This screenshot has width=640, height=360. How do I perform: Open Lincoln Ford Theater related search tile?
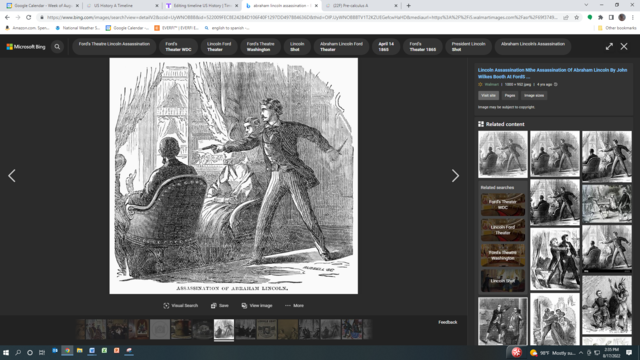click(503, 230)
